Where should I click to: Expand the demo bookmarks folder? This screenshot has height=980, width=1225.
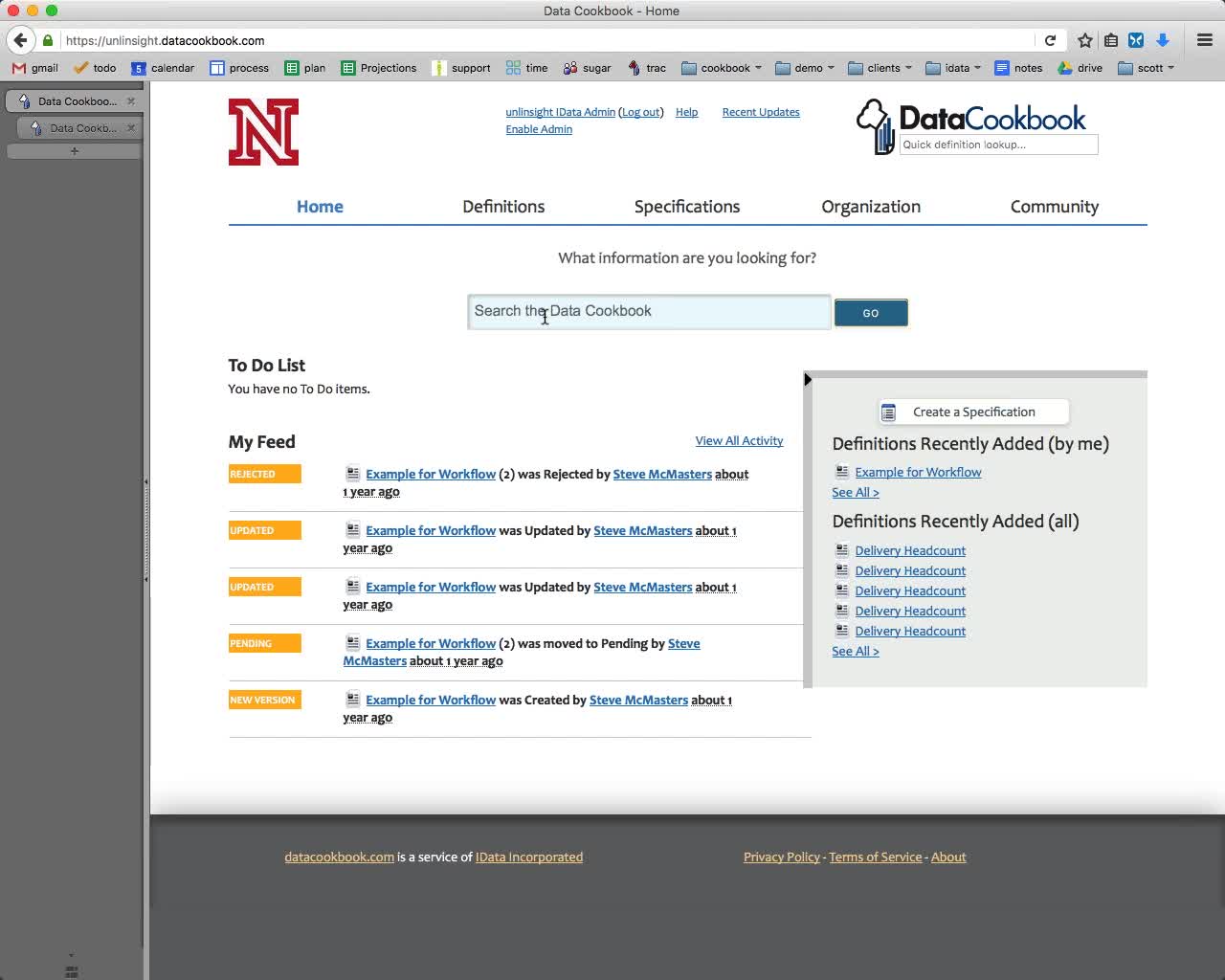pyautogui.click(x=805, y=68)
